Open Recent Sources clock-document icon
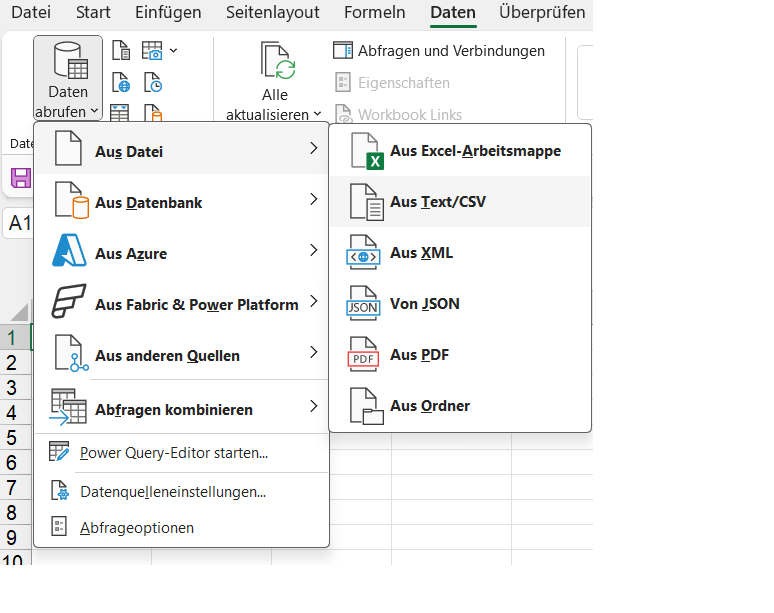 (x=153, y=82)
